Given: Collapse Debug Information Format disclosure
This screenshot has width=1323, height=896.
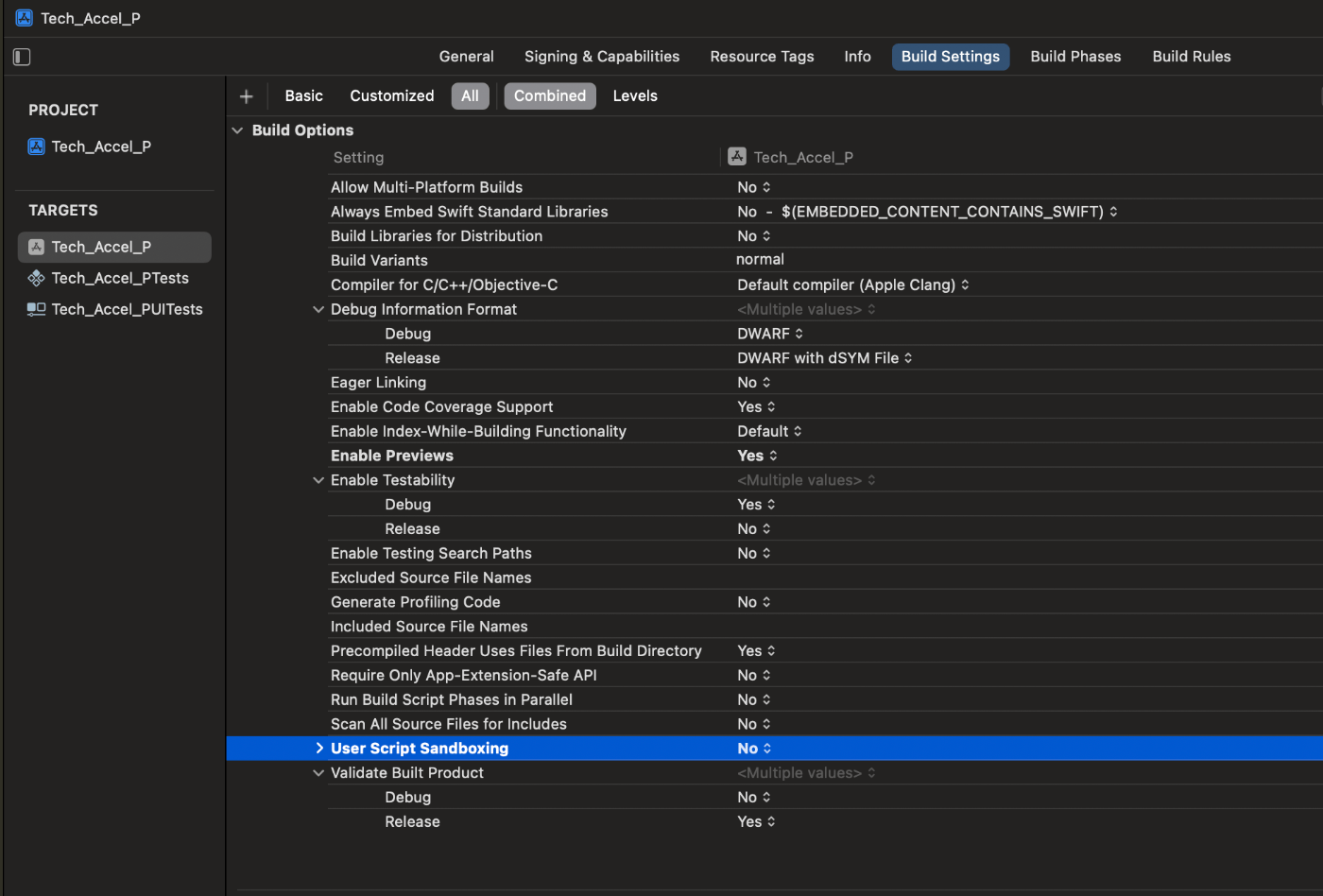Looking at the screenshot, I should click(x=318, y=310).
